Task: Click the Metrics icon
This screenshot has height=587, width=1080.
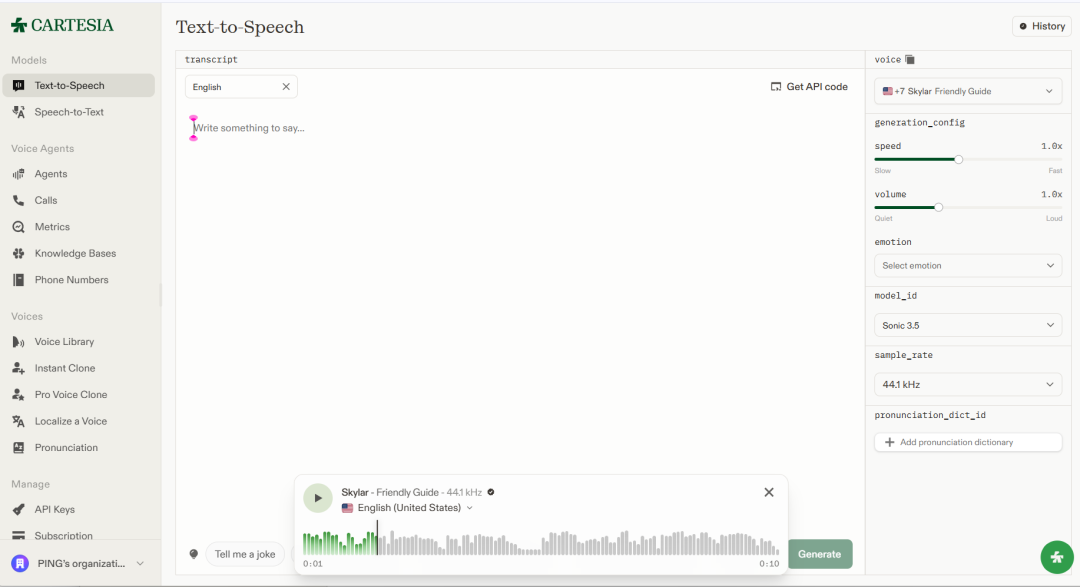Action: (x=19, y=227)
